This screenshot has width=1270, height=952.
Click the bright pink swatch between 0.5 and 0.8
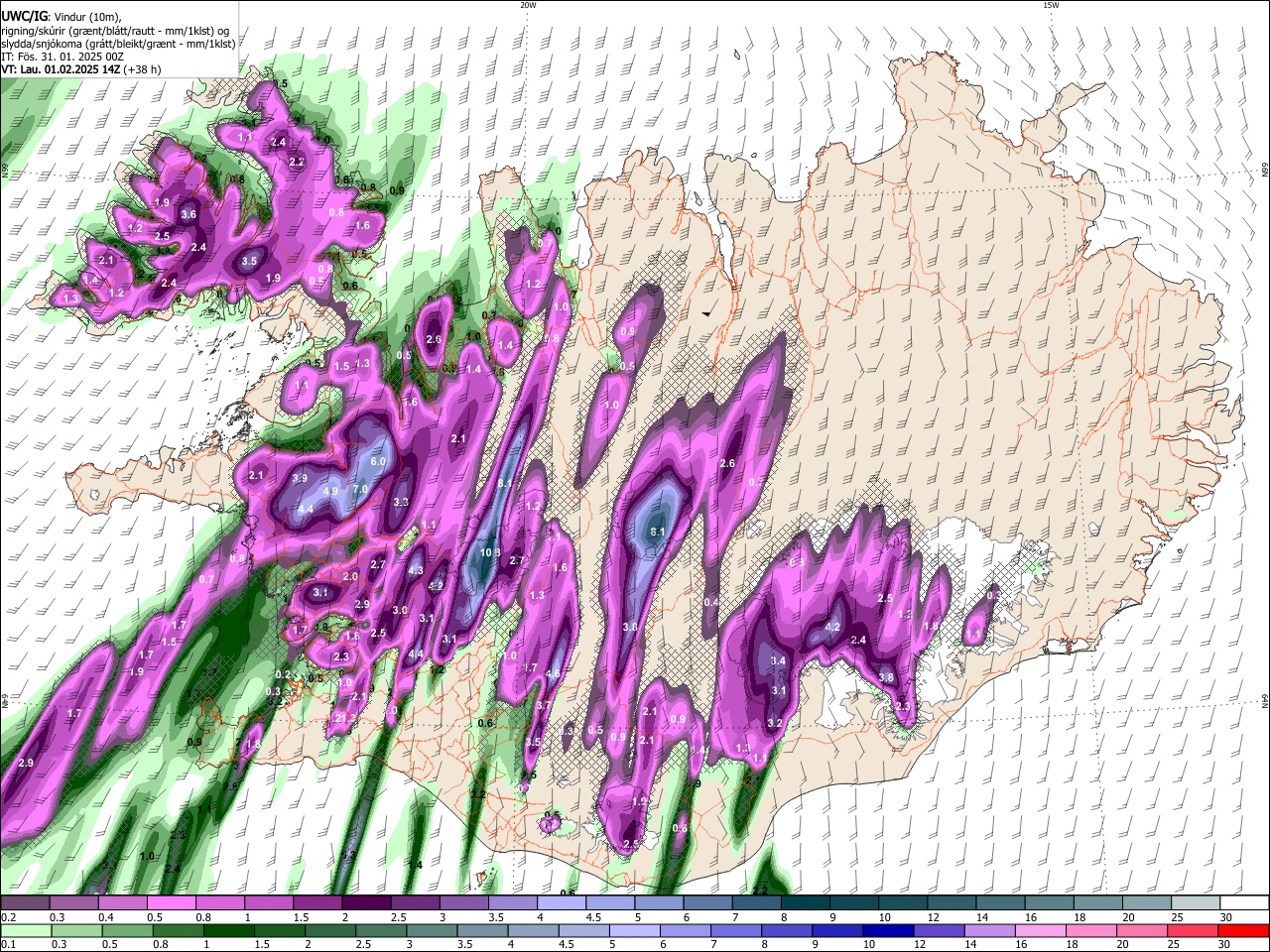pyautogui.click(x=171, y=903)
